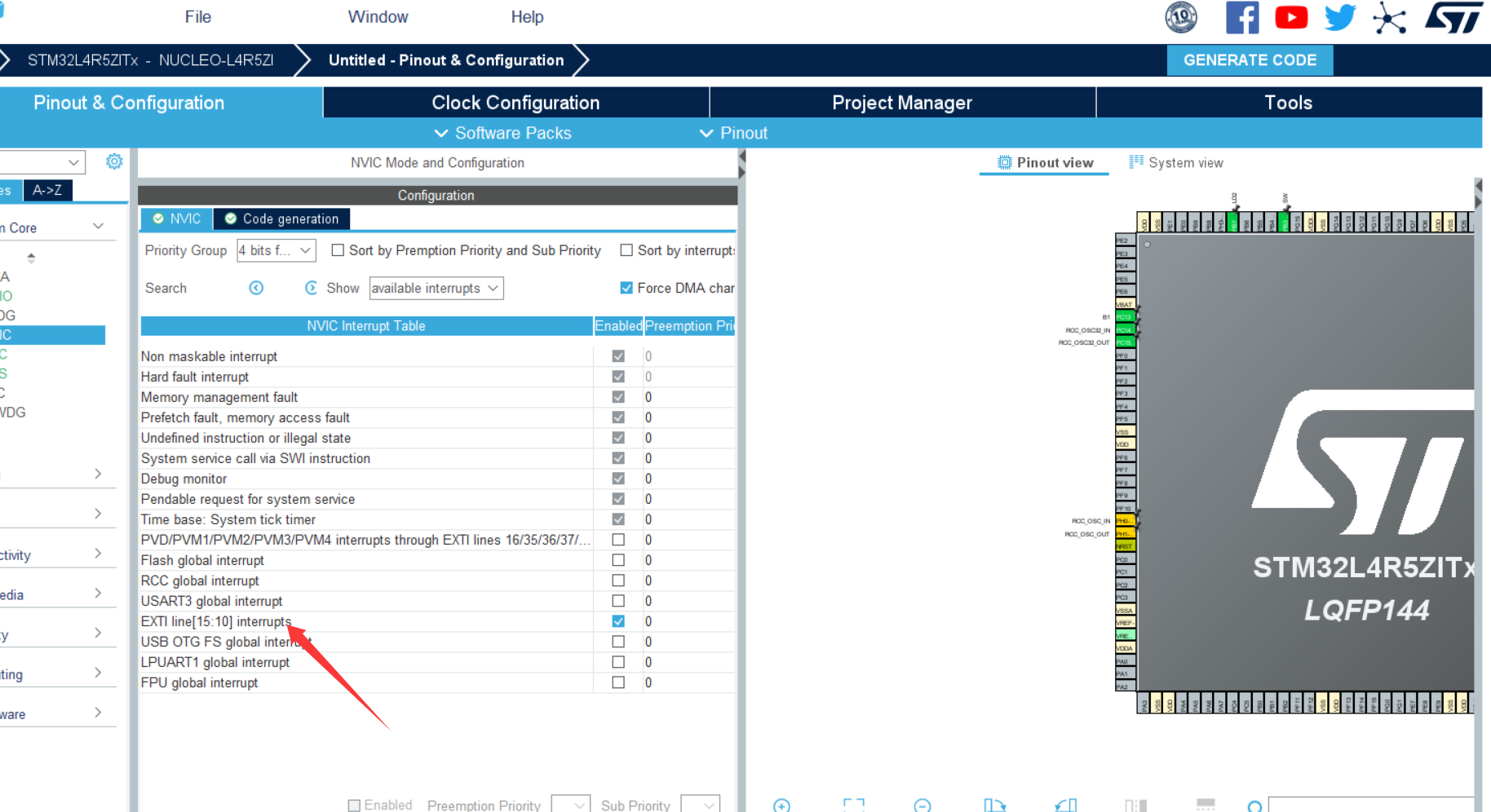Screen dimensions: 1491x812
Task: Open the Help menu
Action: coord(527,17)
